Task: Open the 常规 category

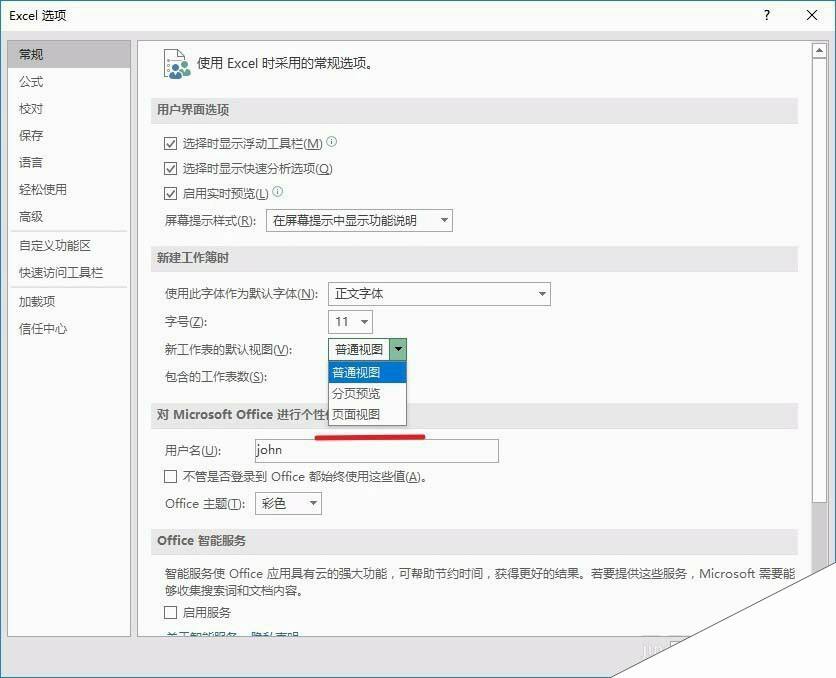Action: coord(69,54)
